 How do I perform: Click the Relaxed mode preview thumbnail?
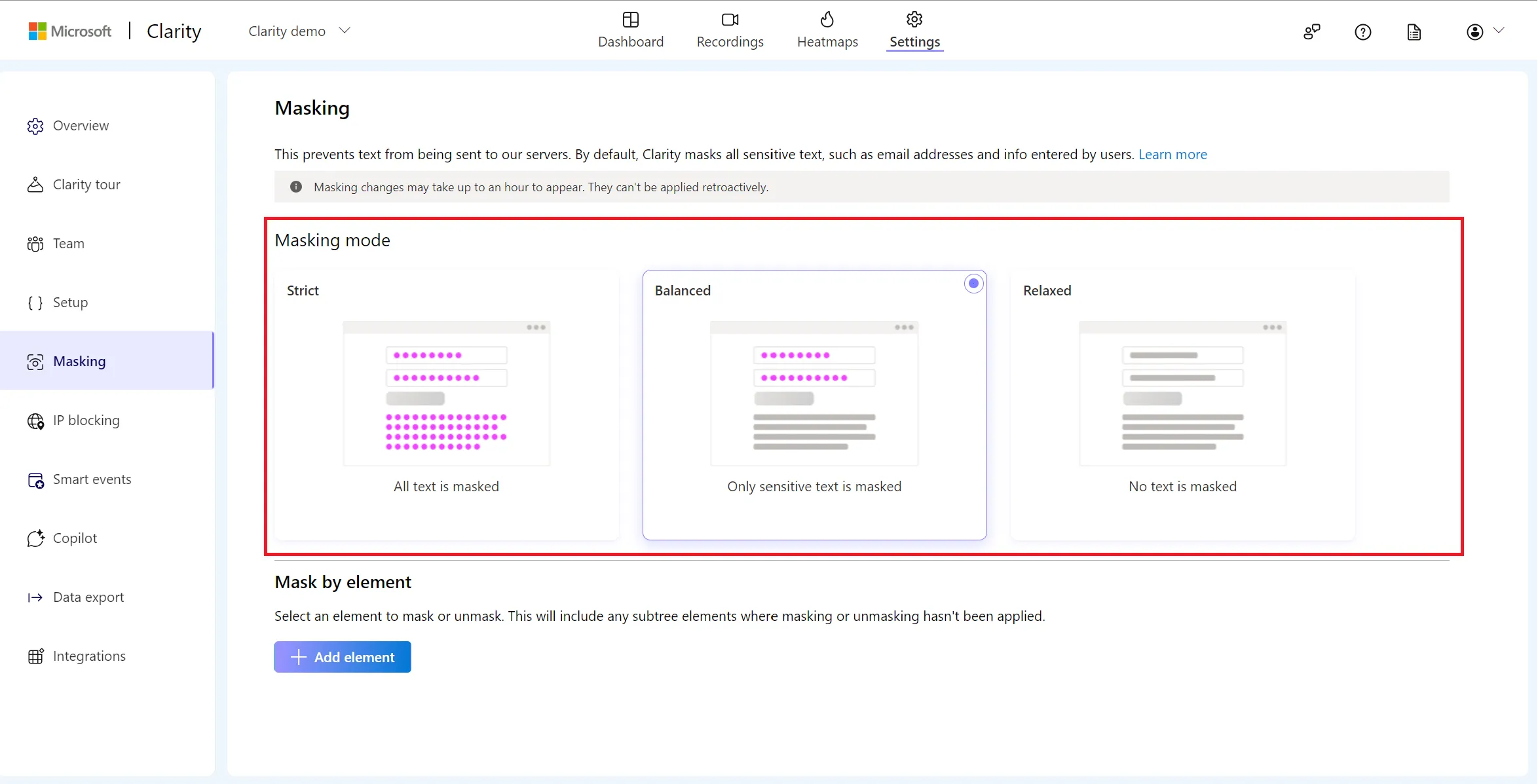(1182, 394)
